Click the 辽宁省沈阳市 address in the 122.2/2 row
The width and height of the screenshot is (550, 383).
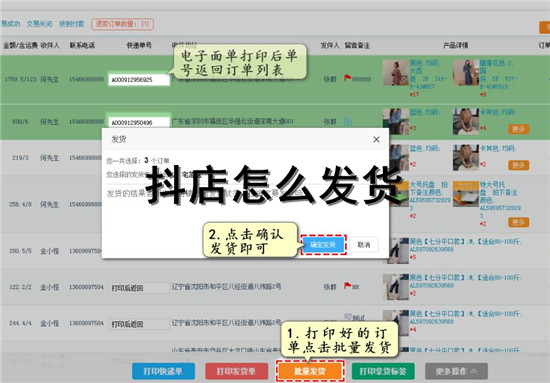click(x=227, y=287)
